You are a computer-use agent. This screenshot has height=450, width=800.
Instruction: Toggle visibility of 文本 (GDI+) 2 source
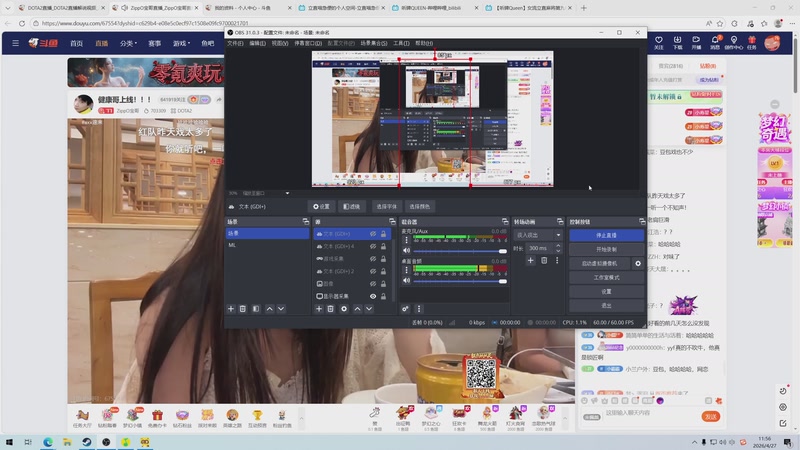373,271
